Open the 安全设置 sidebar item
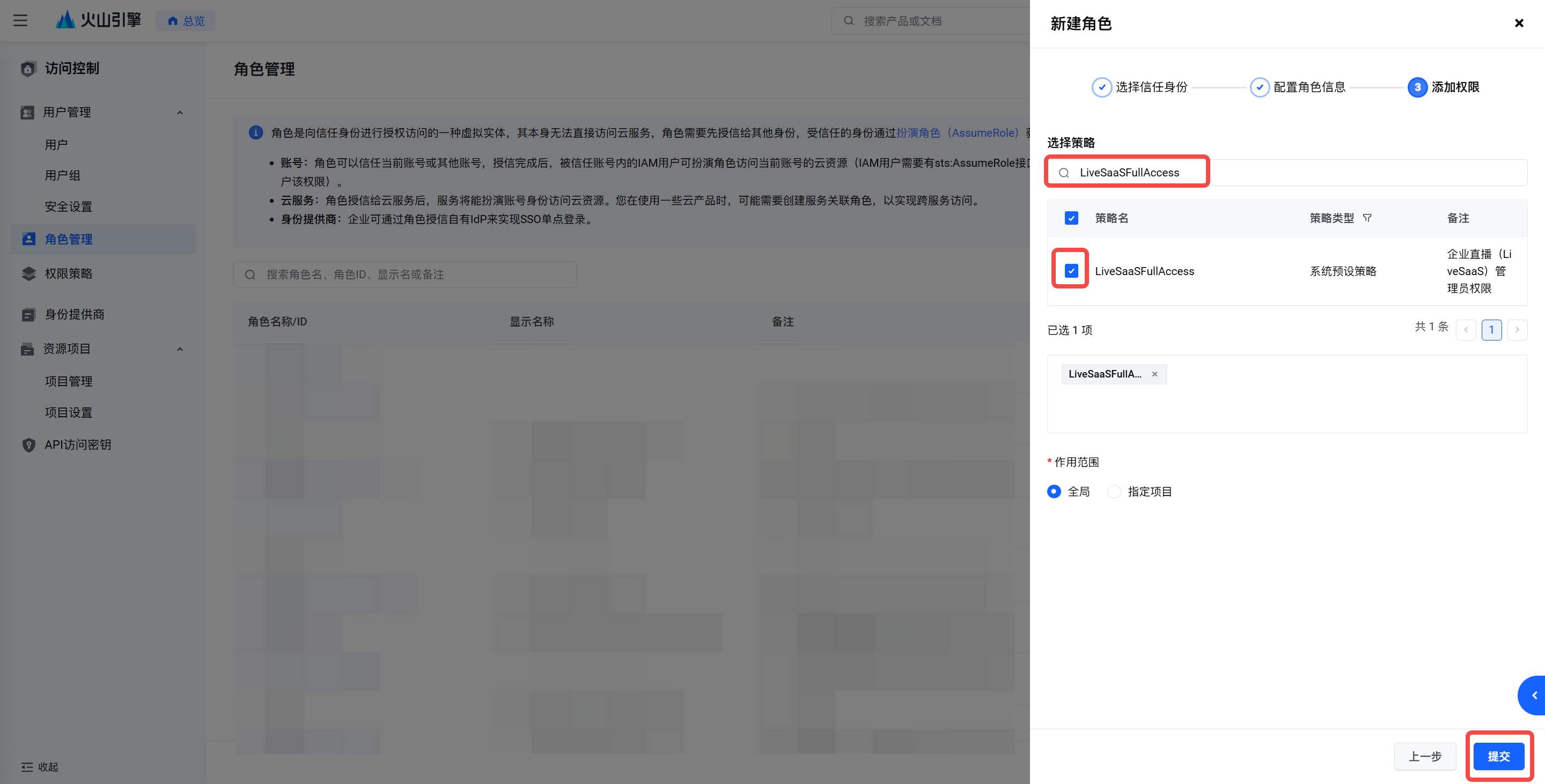1545x784 pixels. coord(68,207)
